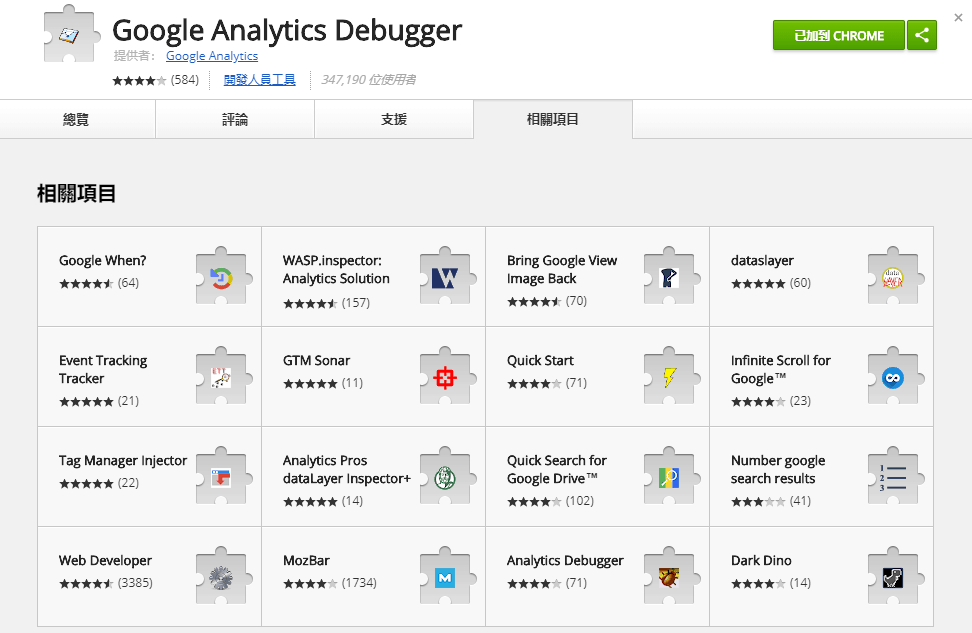Image resolution: width=972 pixels, height=633 pixels.
Task: Open the Analytics Debugger bug icon
Action: [671, 577]
